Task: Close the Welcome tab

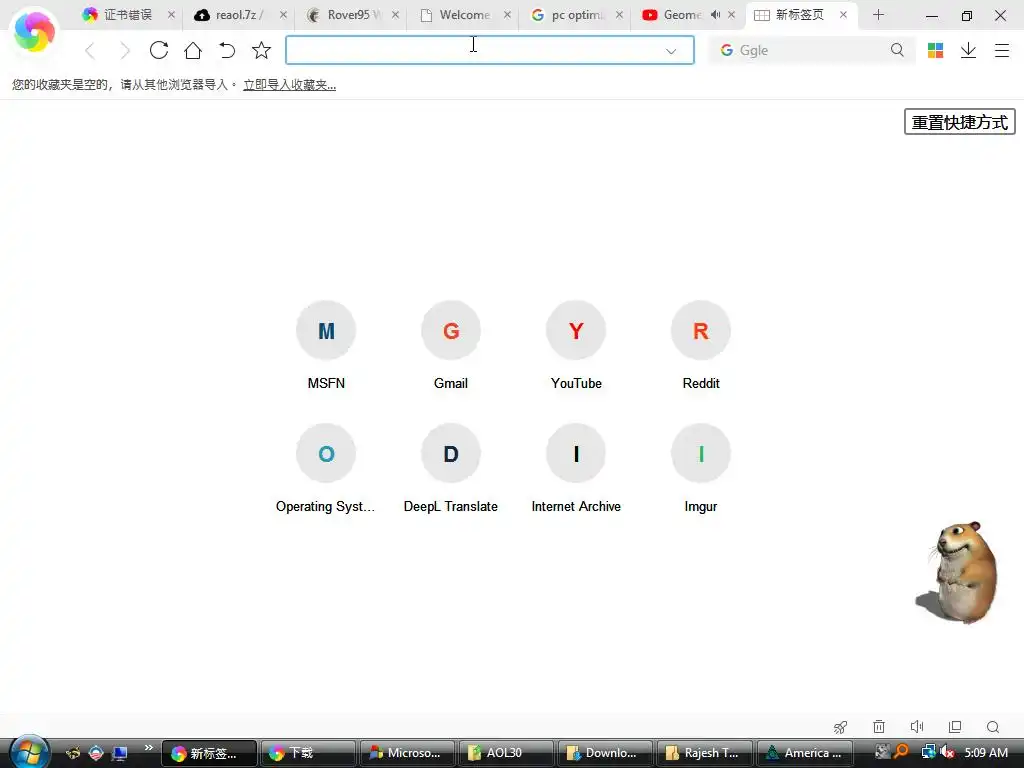Action: [507, 15]
